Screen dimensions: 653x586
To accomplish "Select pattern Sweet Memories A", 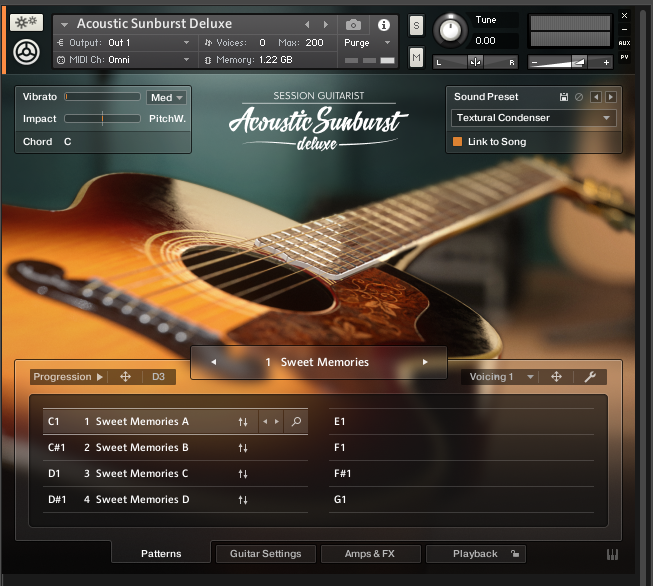I will pos(142,421).
